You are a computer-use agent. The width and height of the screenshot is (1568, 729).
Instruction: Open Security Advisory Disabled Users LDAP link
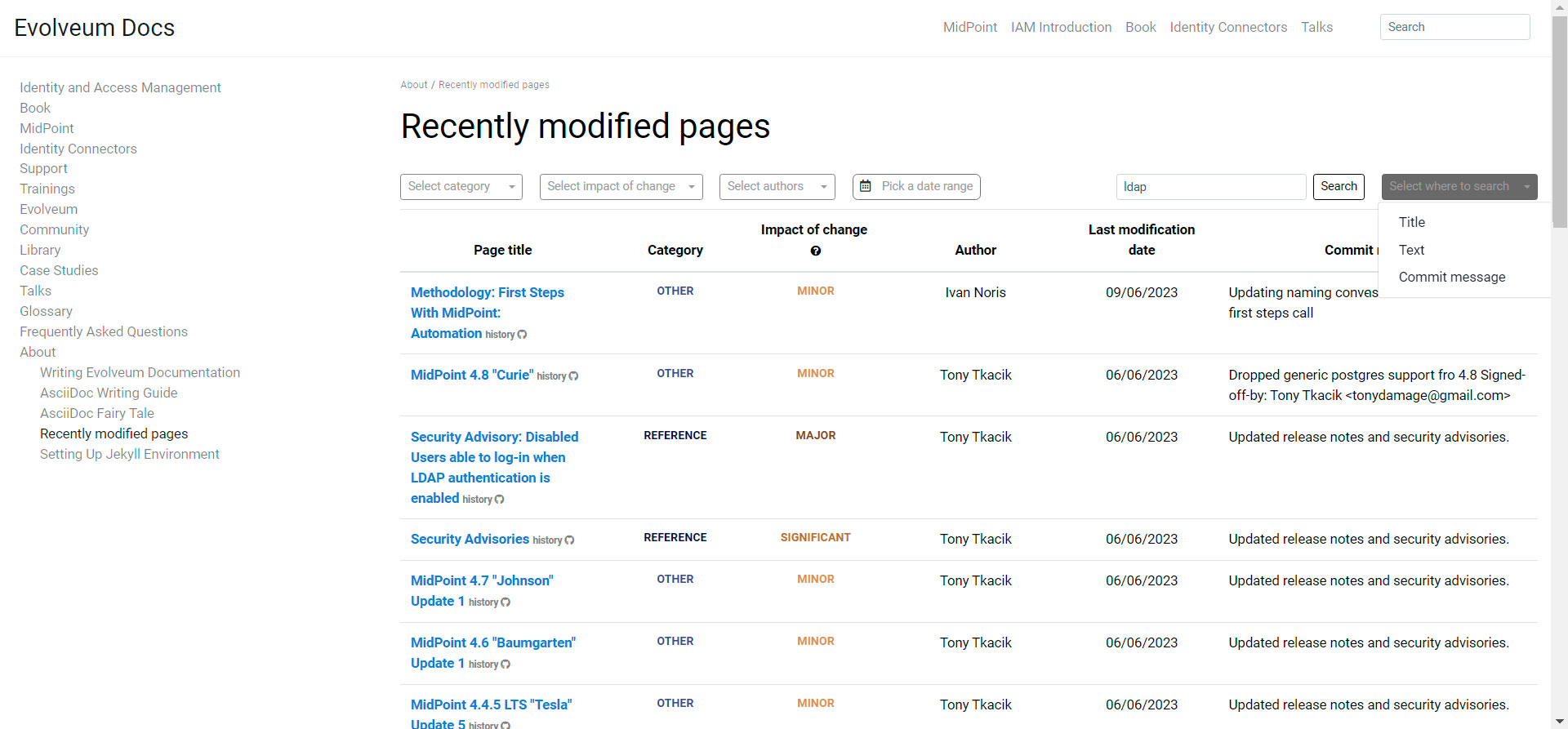(494, 467)
